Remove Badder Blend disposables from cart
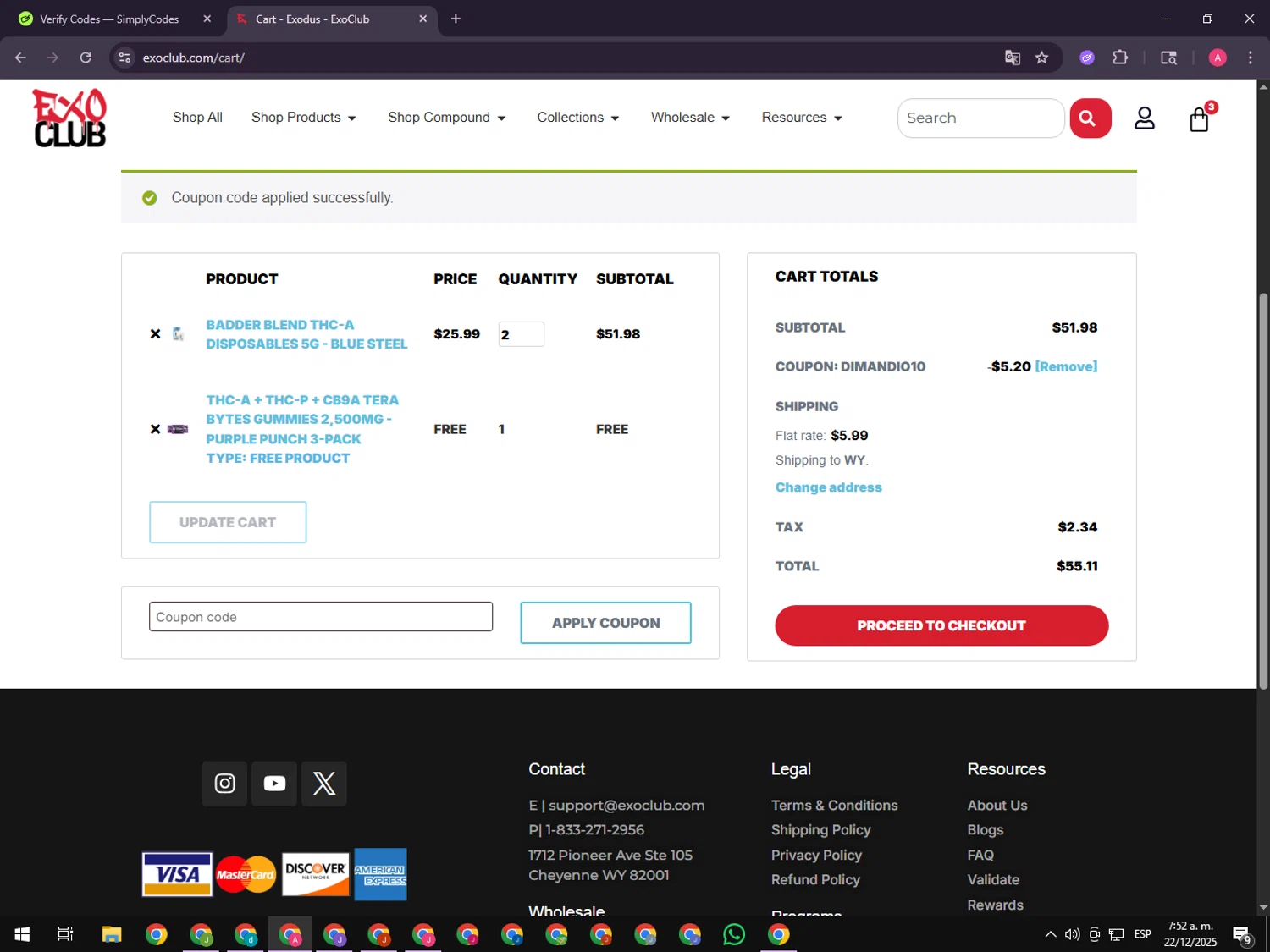 coord(155,334)
